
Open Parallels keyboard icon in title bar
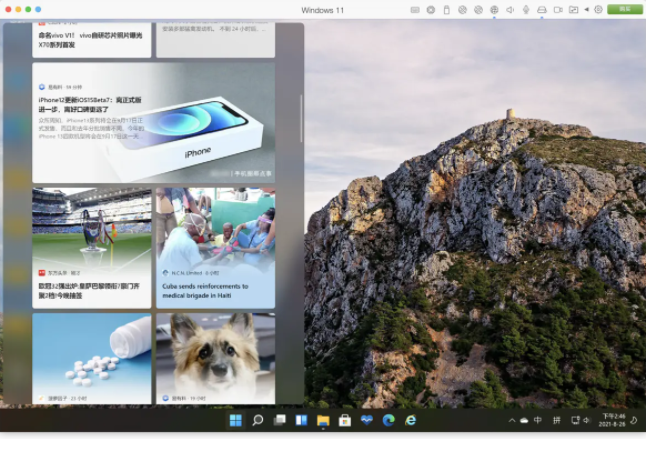coord(415,10)
